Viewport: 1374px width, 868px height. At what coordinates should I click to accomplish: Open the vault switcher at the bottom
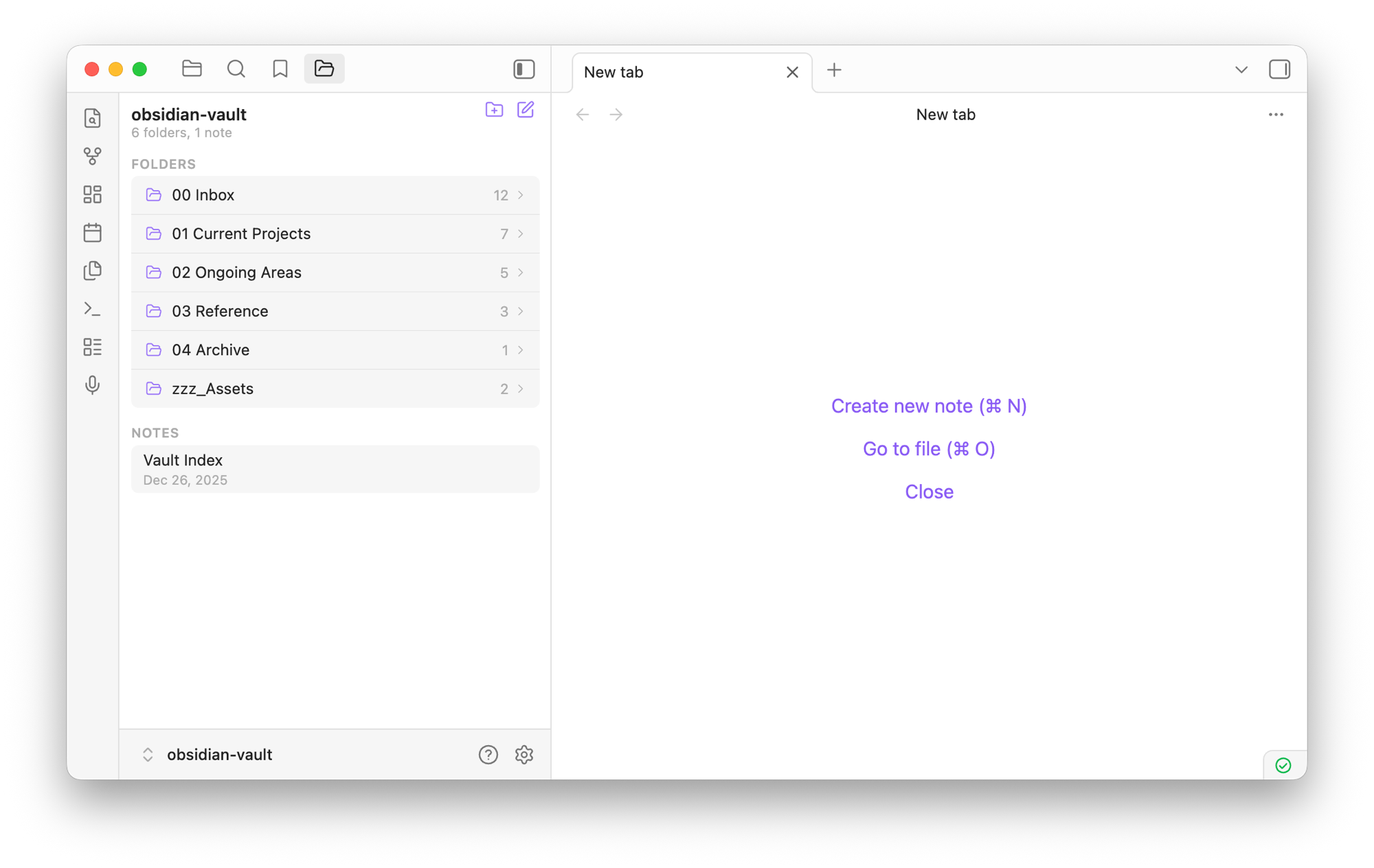tap(207, 755)
